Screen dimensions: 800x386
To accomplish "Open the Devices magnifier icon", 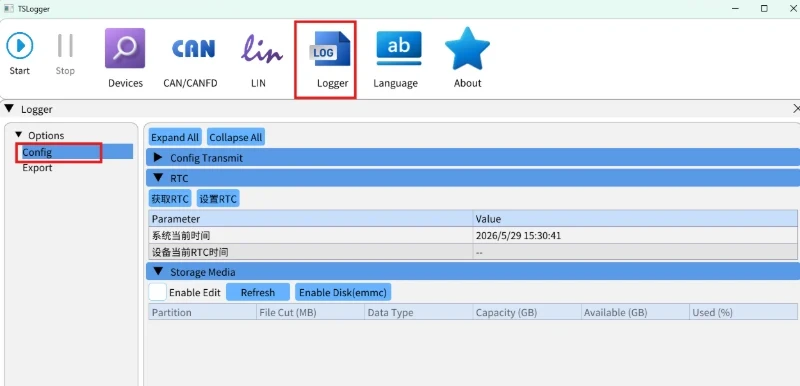I will pyautogui.click(x=125, y=48).
